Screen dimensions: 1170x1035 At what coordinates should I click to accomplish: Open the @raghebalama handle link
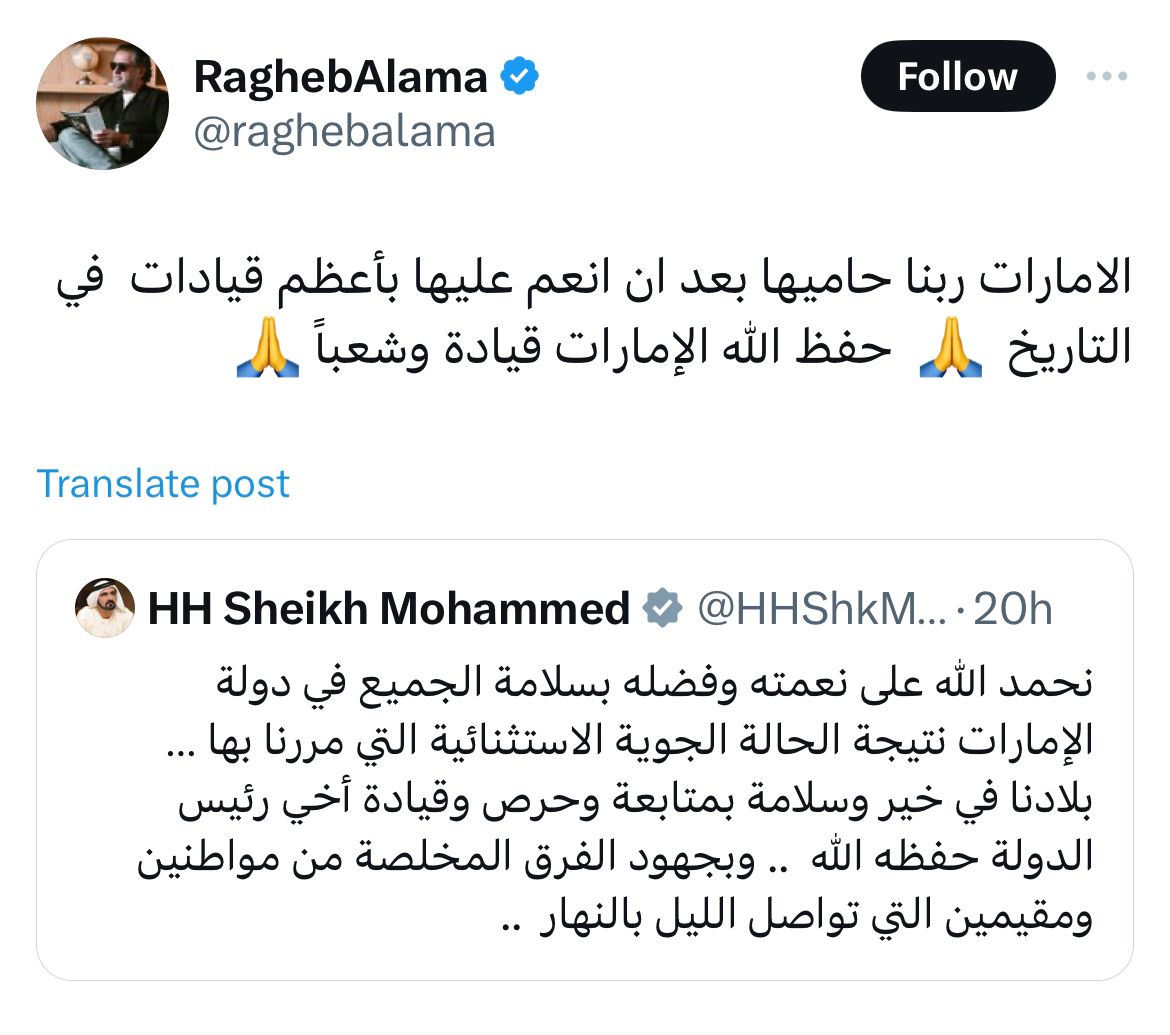(x=344, y=131)
